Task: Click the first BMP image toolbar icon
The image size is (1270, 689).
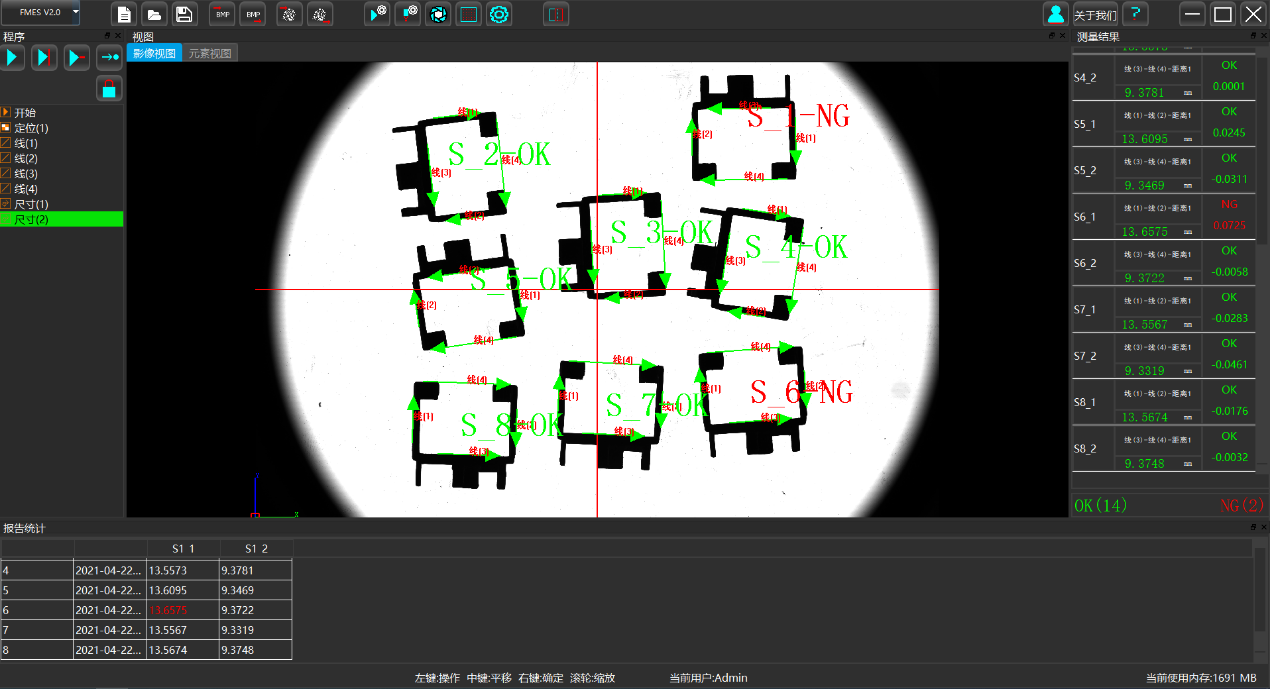Action: pyautogui.click(x=222, y=14)
